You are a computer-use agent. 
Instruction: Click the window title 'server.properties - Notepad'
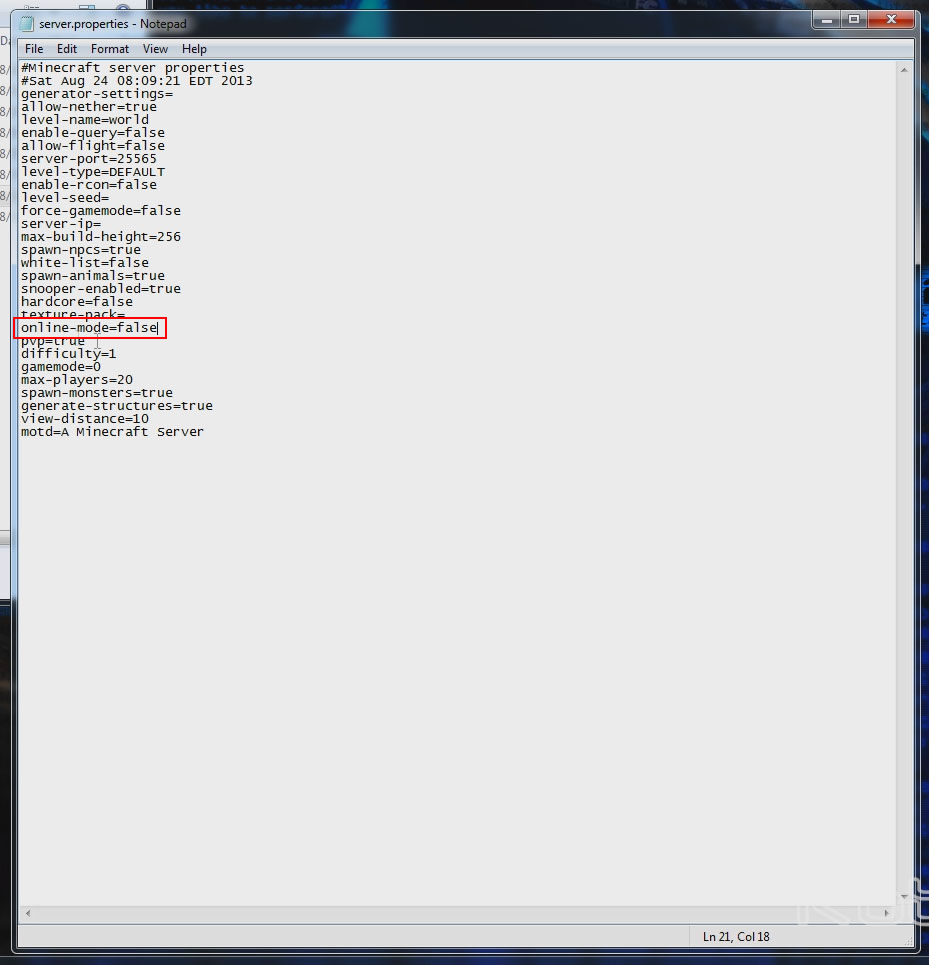pyautogui.click(x=113, y=24)
